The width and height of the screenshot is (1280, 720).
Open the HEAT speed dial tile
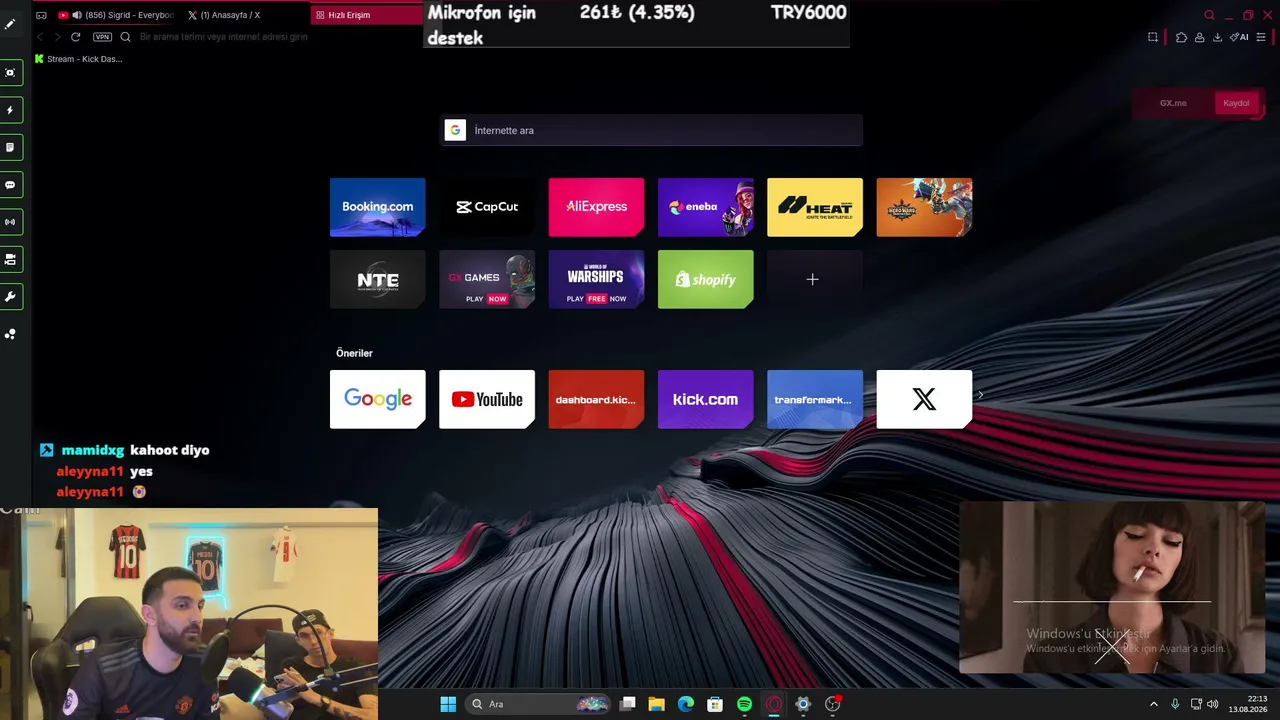coord(815,207)
